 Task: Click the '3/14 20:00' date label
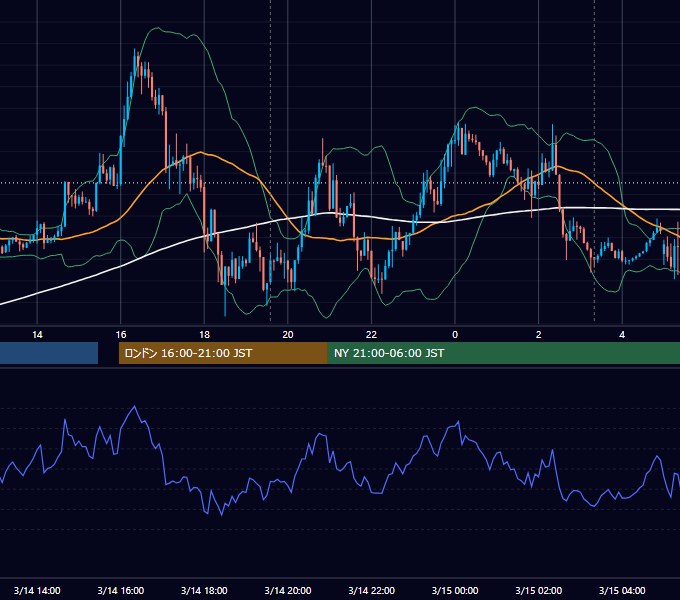[x=288, y=590]
